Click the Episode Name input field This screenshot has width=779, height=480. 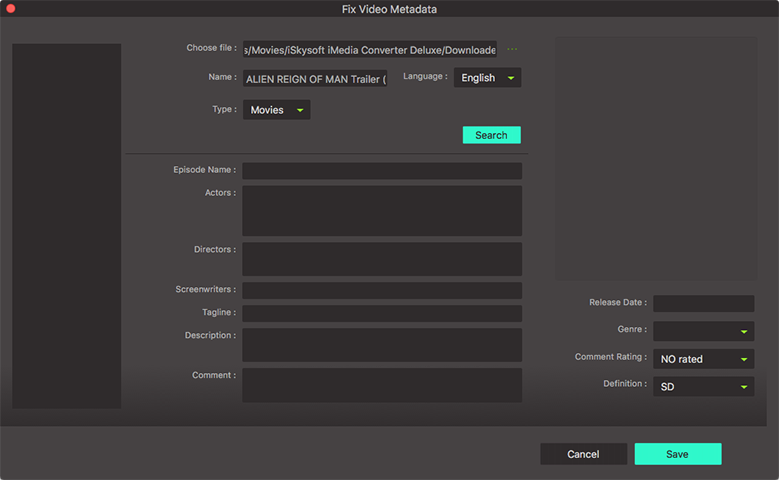(381, 171)
